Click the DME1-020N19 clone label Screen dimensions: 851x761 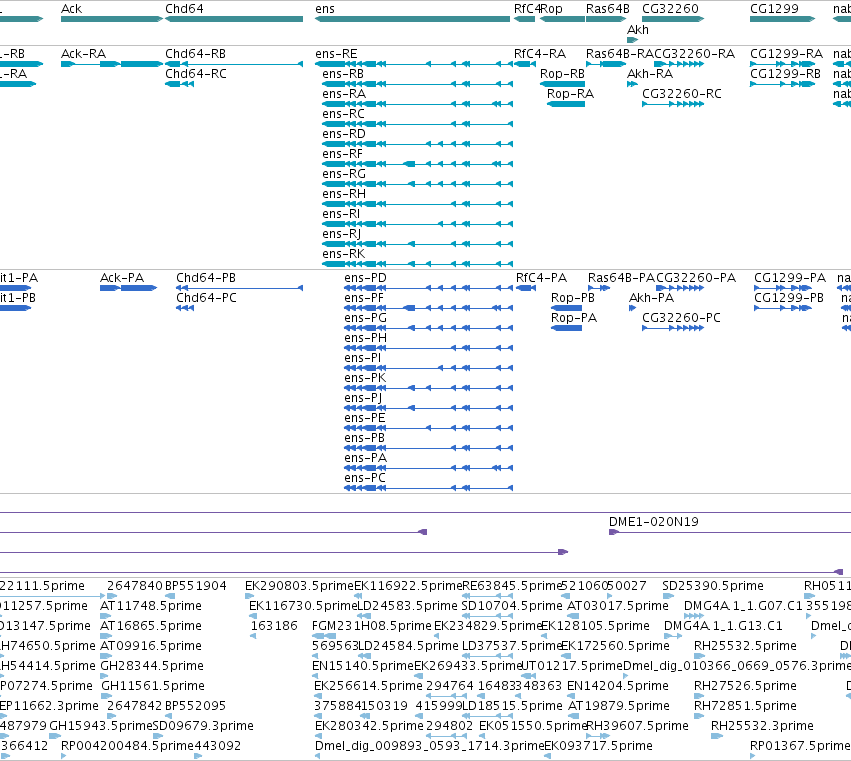click(x=653, y=522)
